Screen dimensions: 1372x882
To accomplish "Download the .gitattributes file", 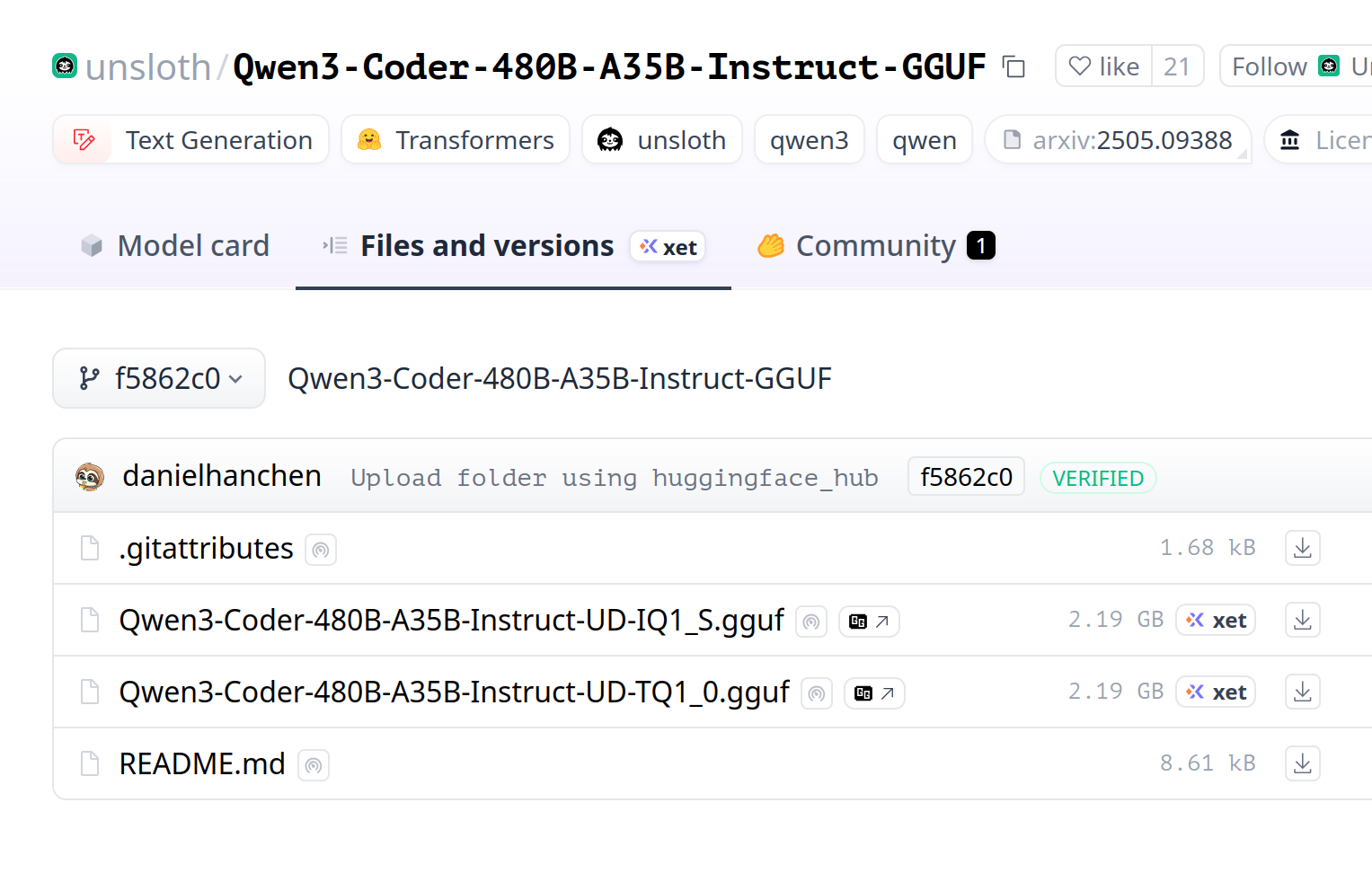I will [x=1303, y=548].
